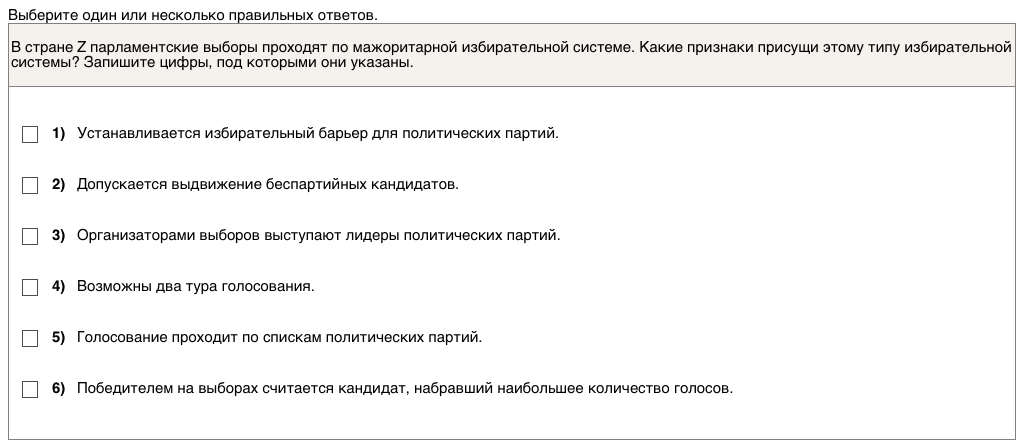Click the answer text starting with Организаторами выборов

click(x=318, y=235)
